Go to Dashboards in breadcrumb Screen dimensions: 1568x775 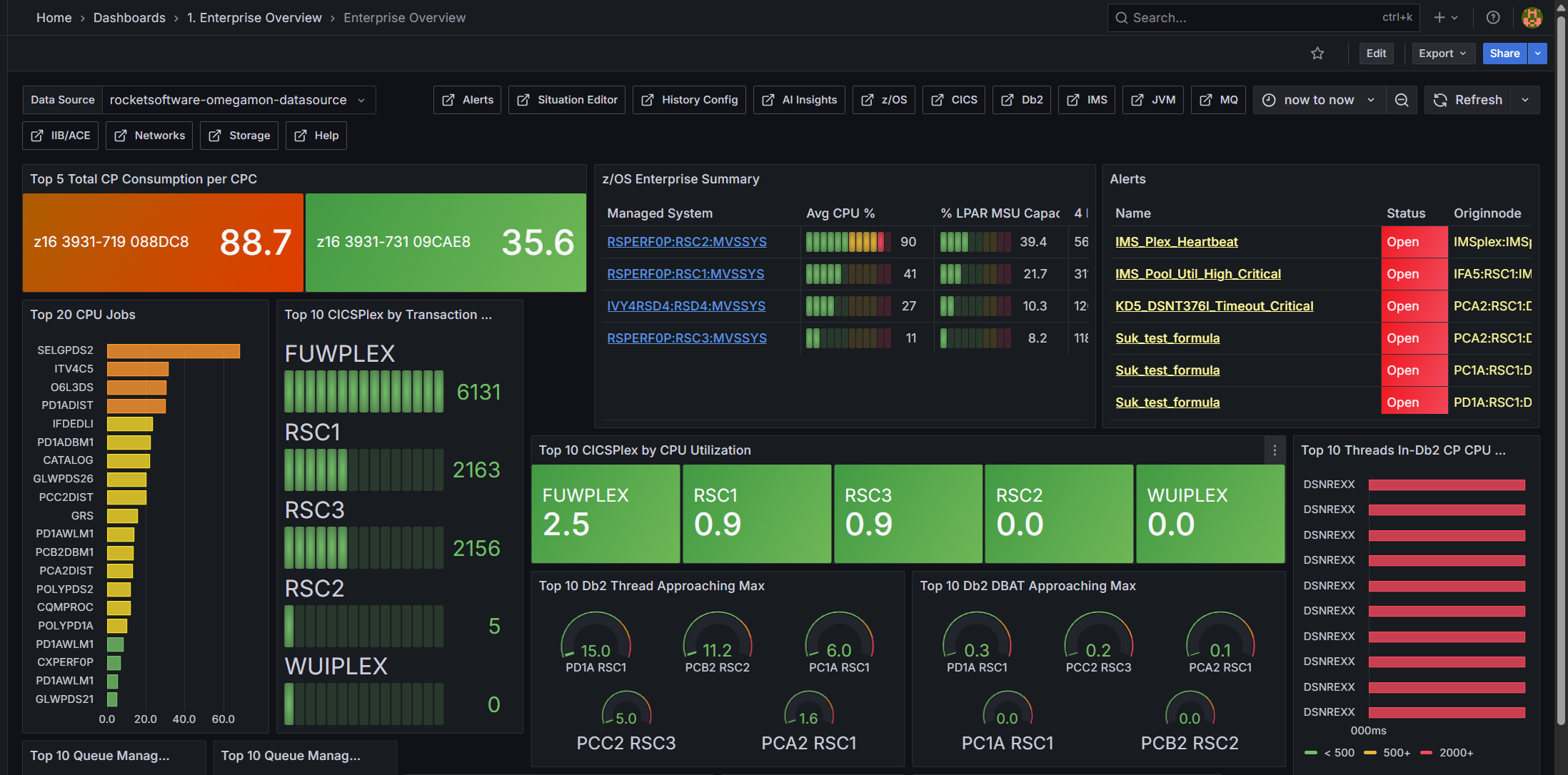coord(129,18)
